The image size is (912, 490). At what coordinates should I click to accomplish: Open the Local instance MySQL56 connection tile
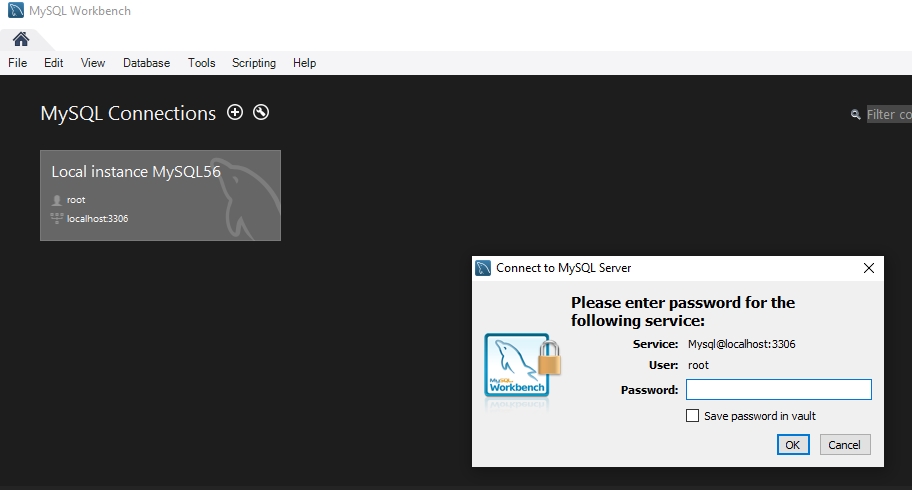pos(161,196)
